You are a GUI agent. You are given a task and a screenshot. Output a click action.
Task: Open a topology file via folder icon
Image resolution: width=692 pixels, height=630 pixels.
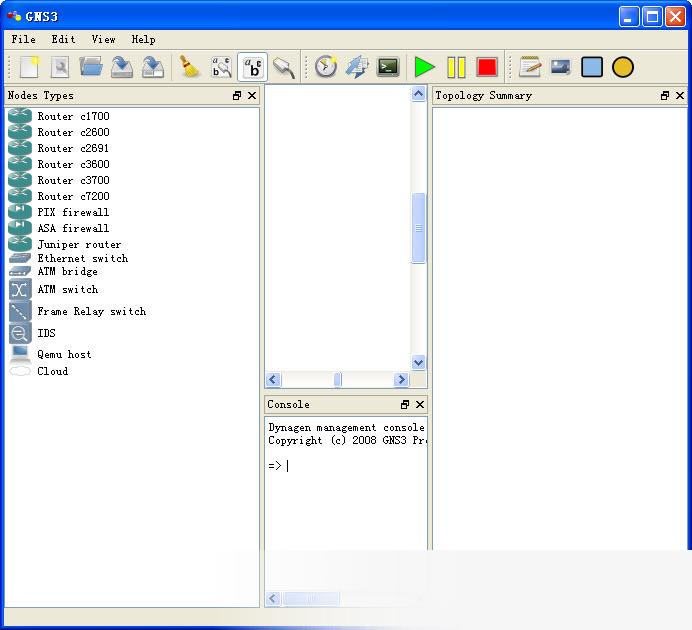coord(91,68)
